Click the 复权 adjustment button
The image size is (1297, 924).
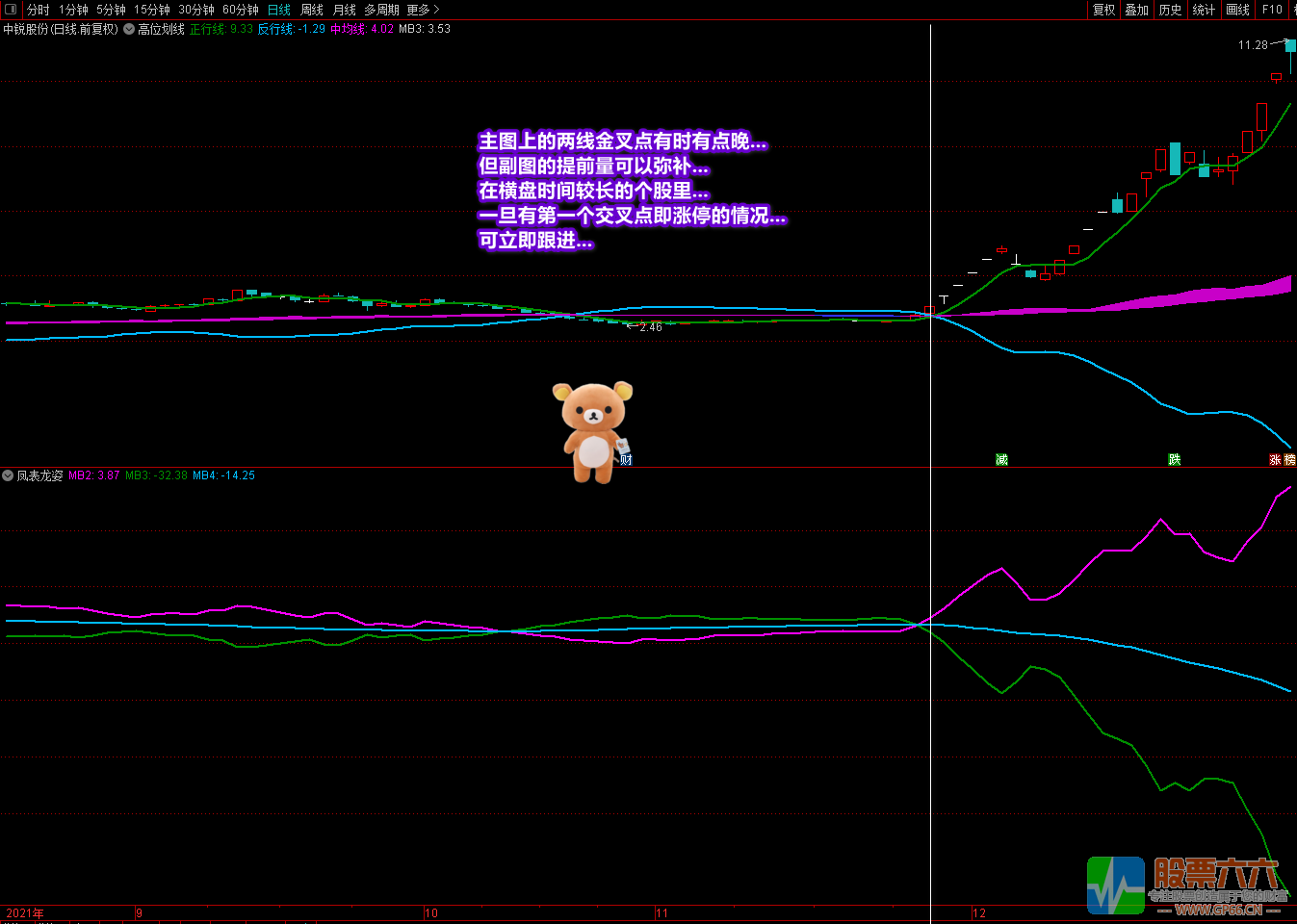point(1103,10)
